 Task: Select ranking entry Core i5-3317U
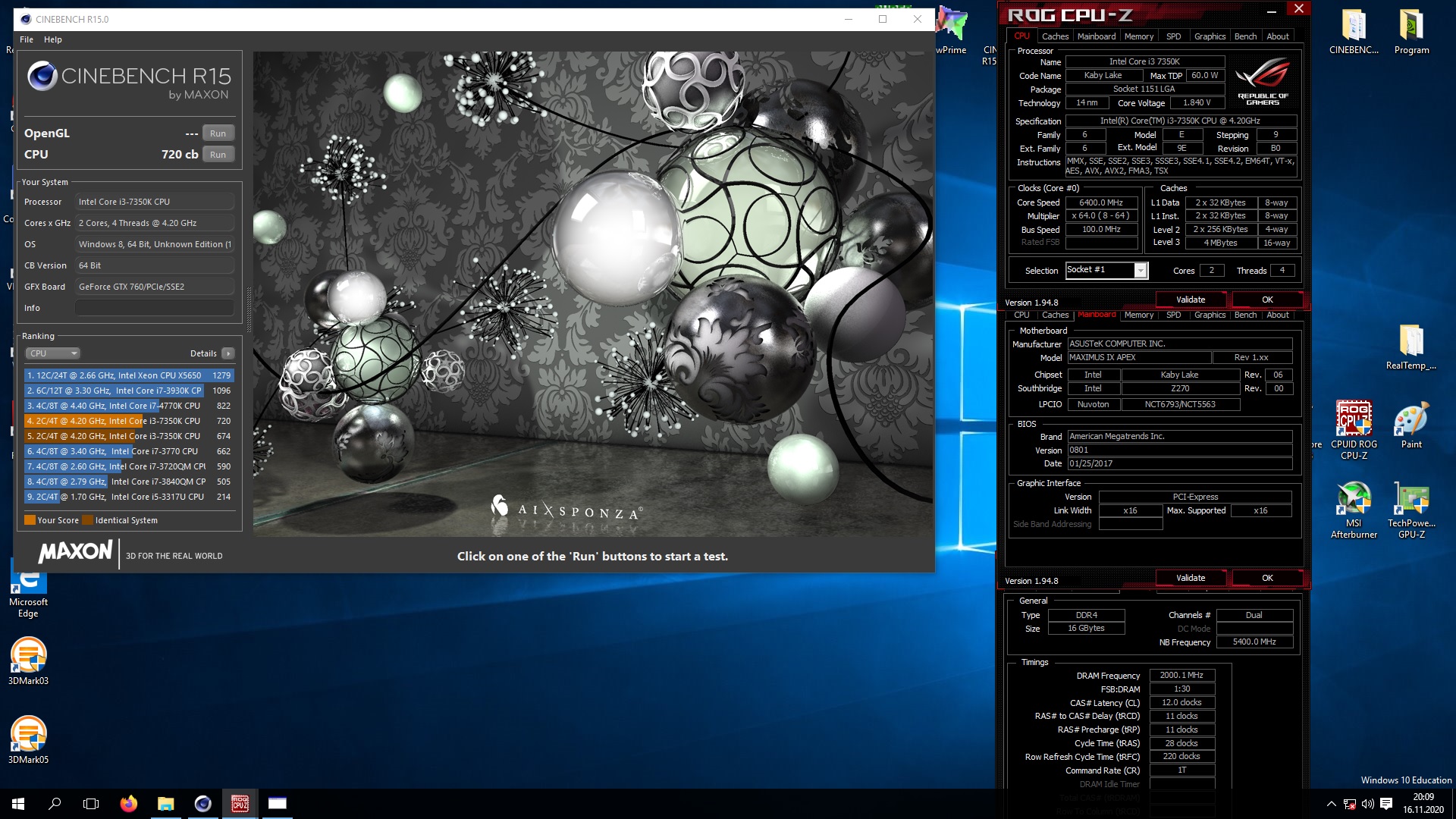pos(129,497)
